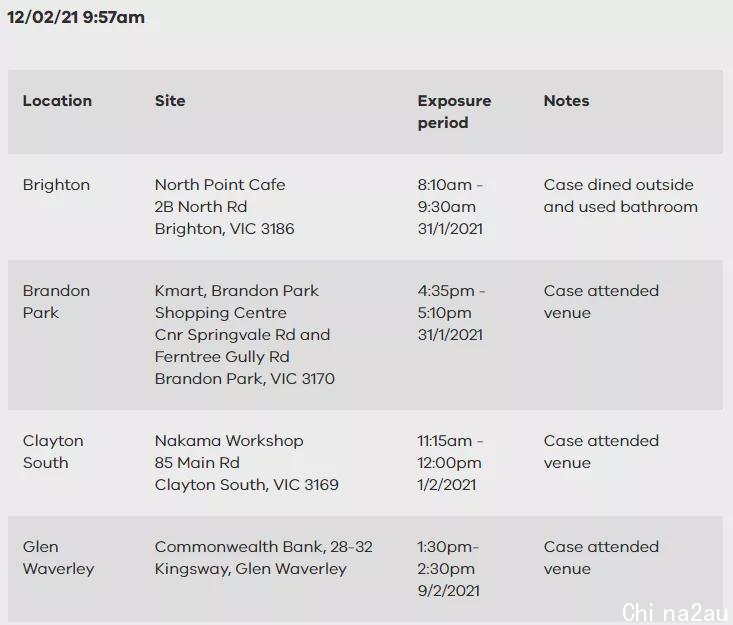Screen dimensions: 733x625
Task: Select the Brandon Park location cell
Action: 56,302
